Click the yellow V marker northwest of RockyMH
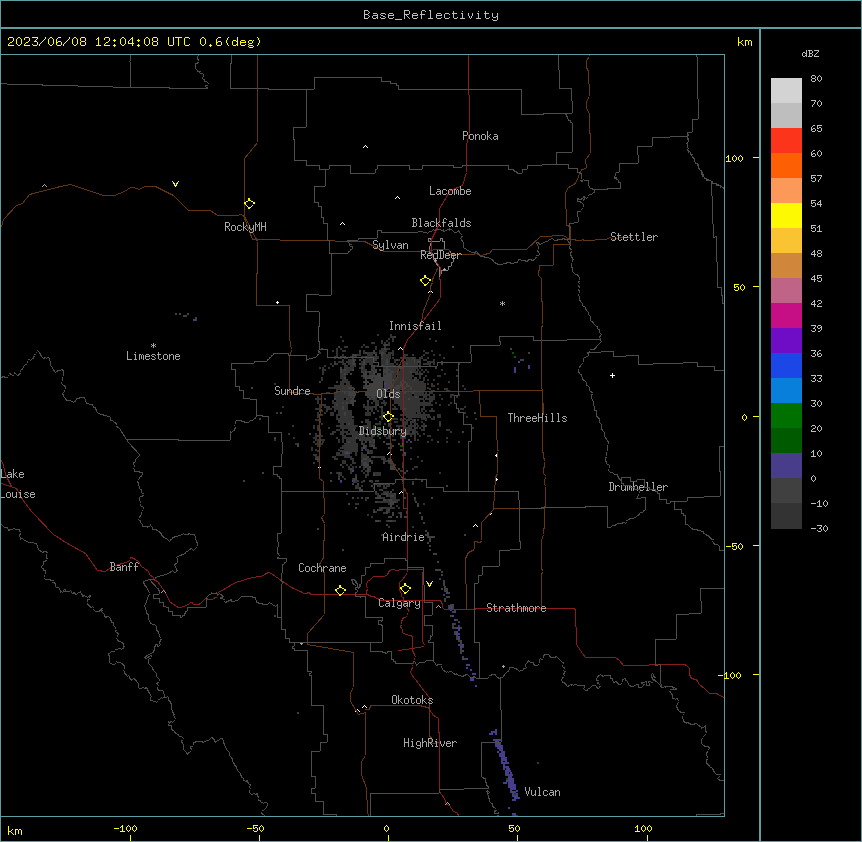The height and width of the screenshot is (842, 862). pos(175,184)
